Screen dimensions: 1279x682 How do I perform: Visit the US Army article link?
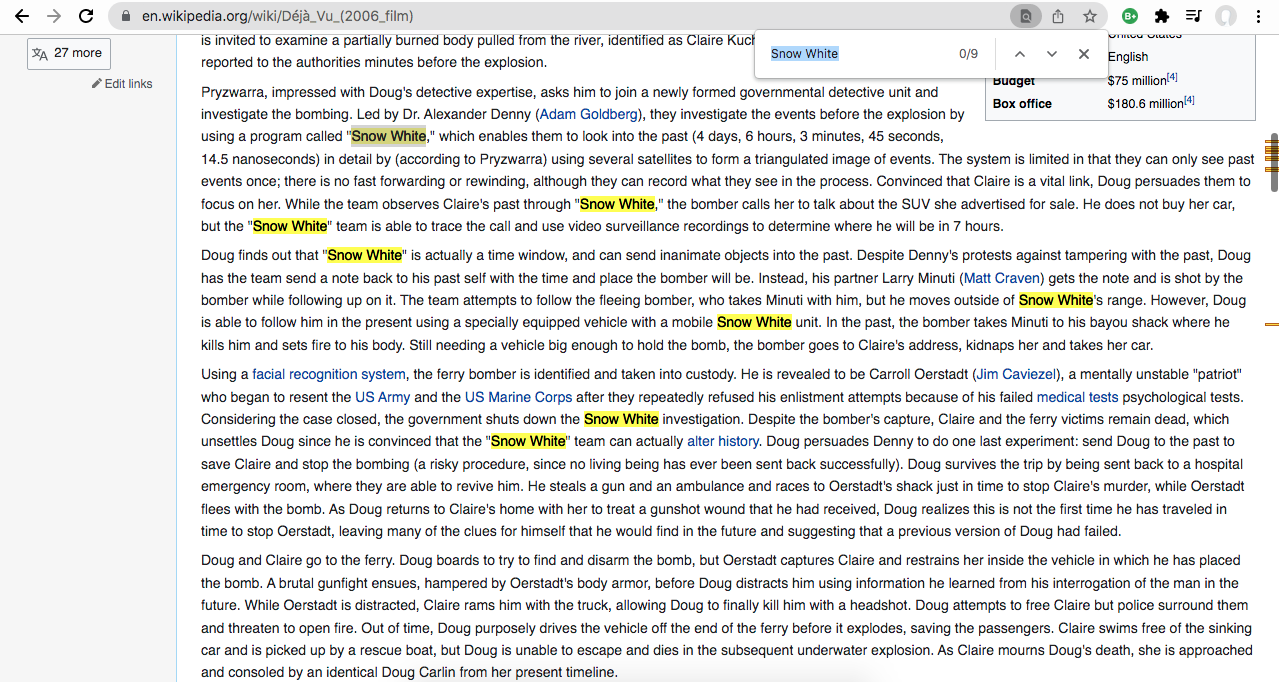tap(382, 397)
